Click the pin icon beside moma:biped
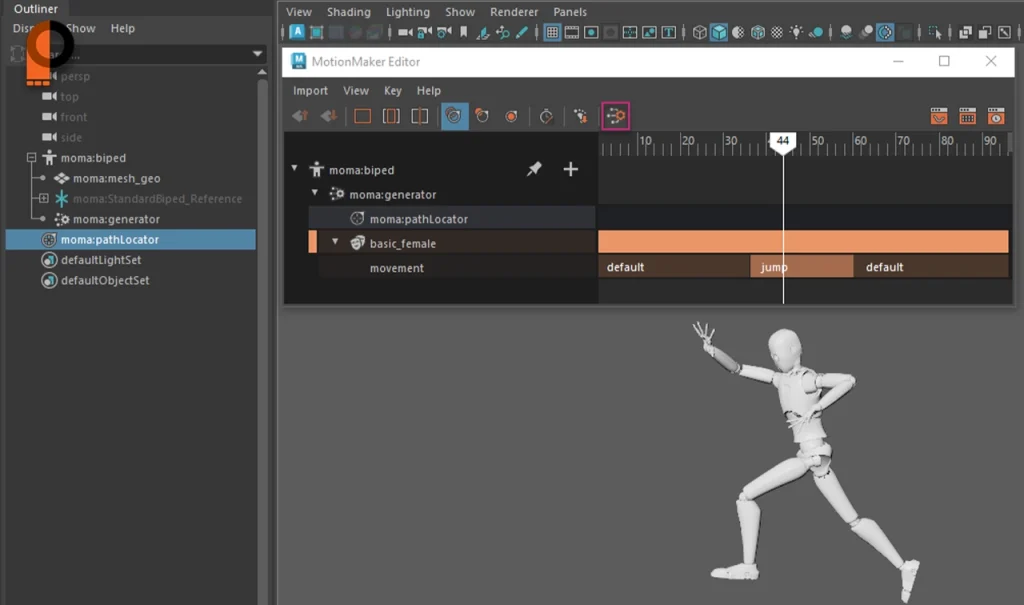1024x605 pixels. tap(534, 170)
